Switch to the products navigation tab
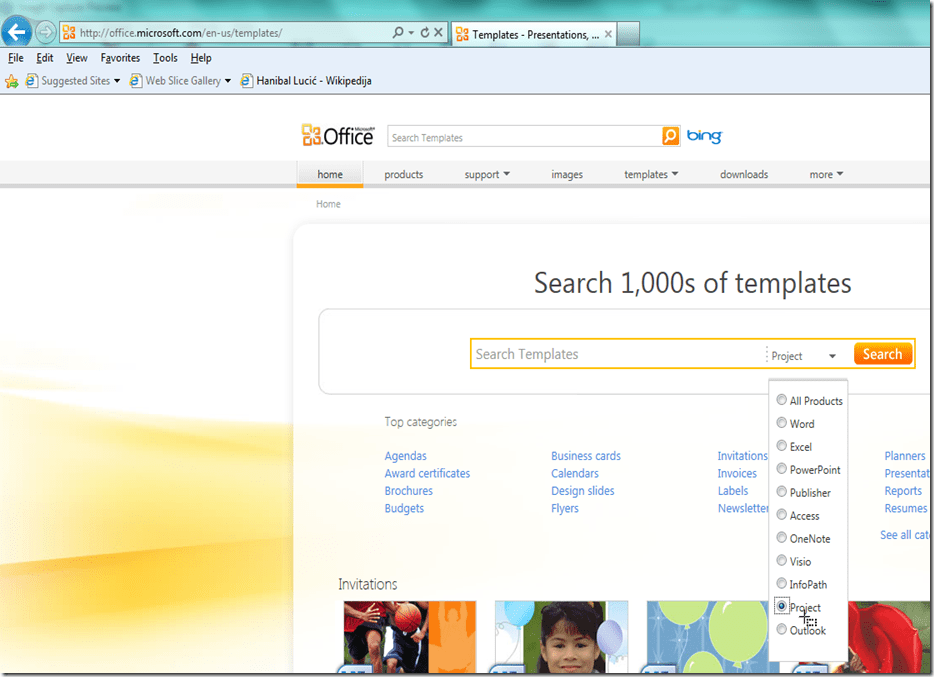 point(403,174)
